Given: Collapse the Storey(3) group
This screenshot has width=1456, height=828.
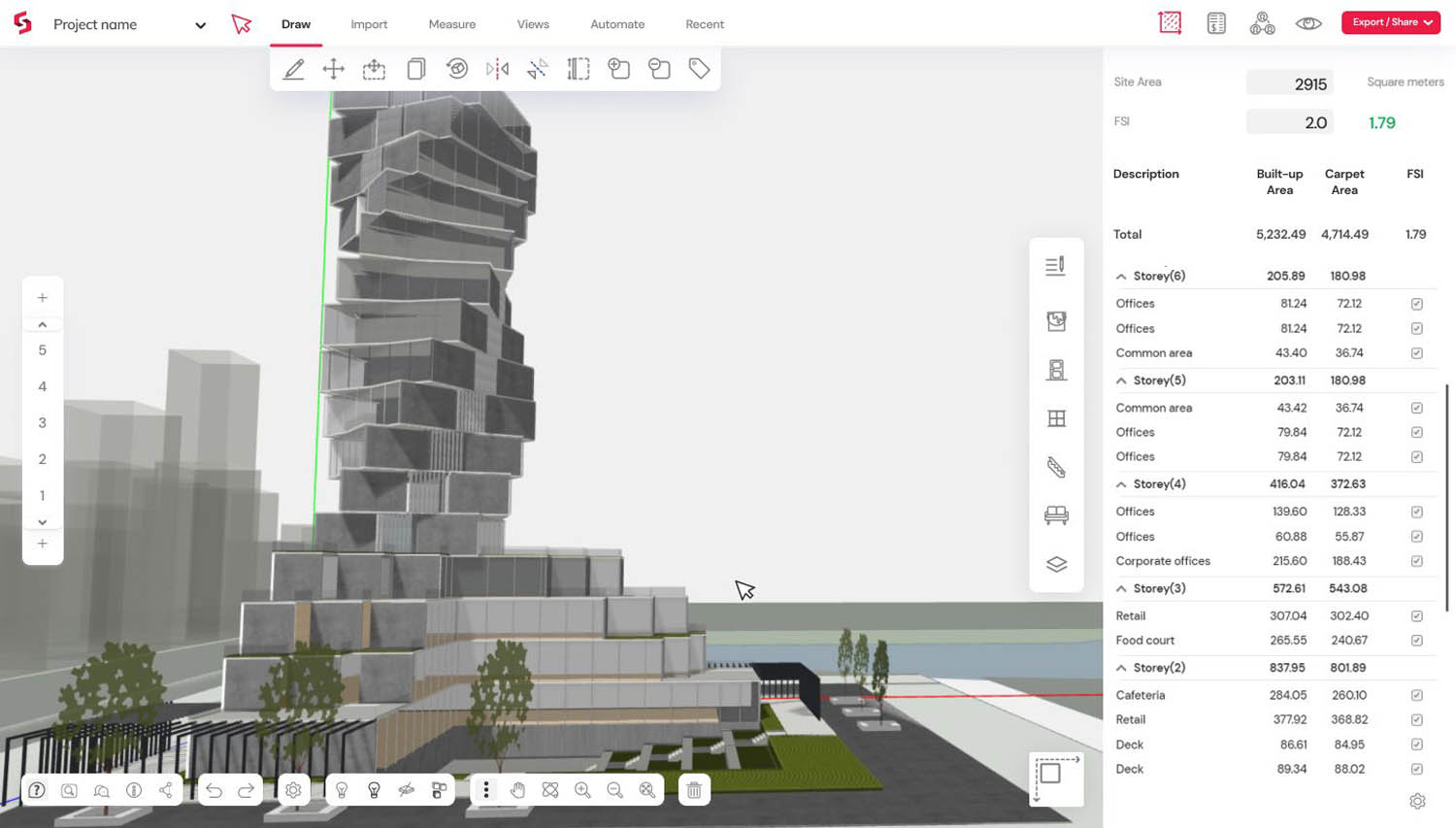Looking at the screenshot, I should point(1121,589).
